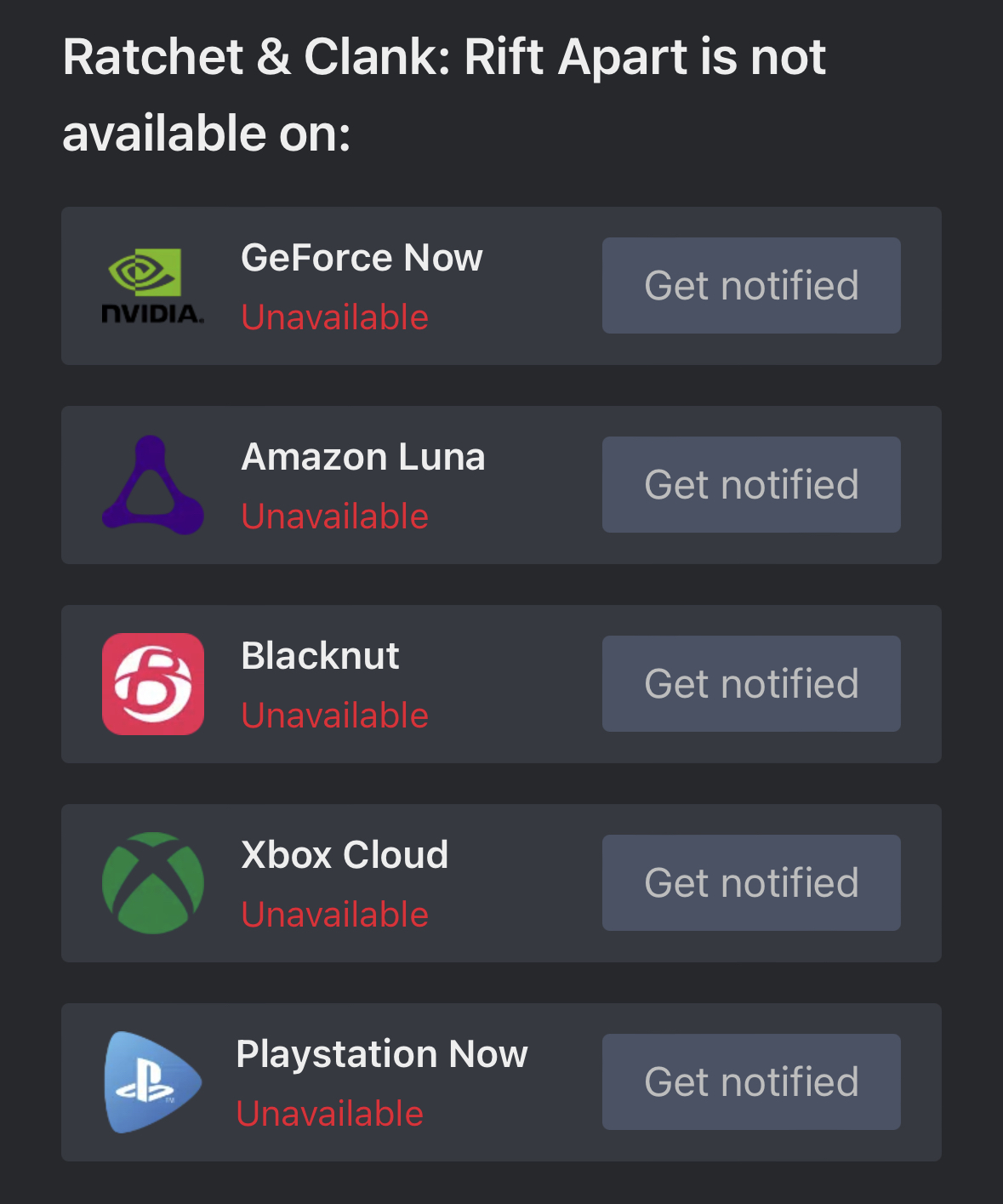Click Unavailable status under Xbox Cloud
The width and height of the screenshot is (1003, 1204).
(x=334, y=915)
